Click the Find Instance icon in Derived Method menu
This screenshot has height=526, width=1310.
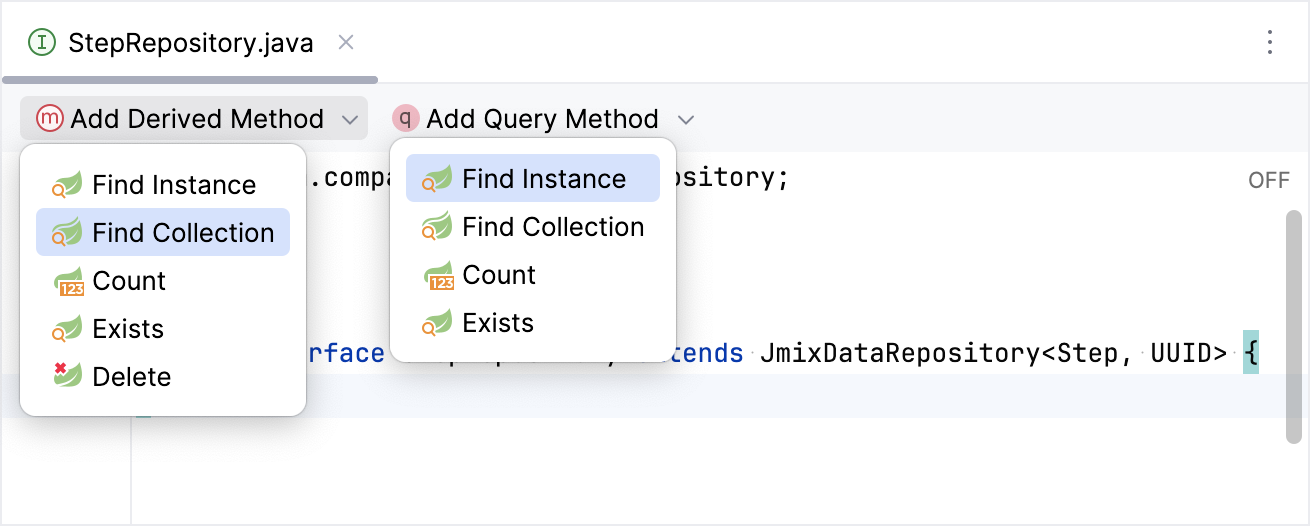(x=67, y=185)
